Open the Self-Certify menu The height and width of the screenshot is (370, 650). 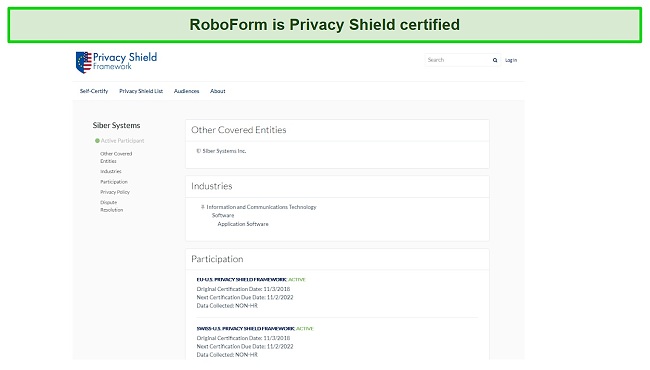tap(94, 91)
